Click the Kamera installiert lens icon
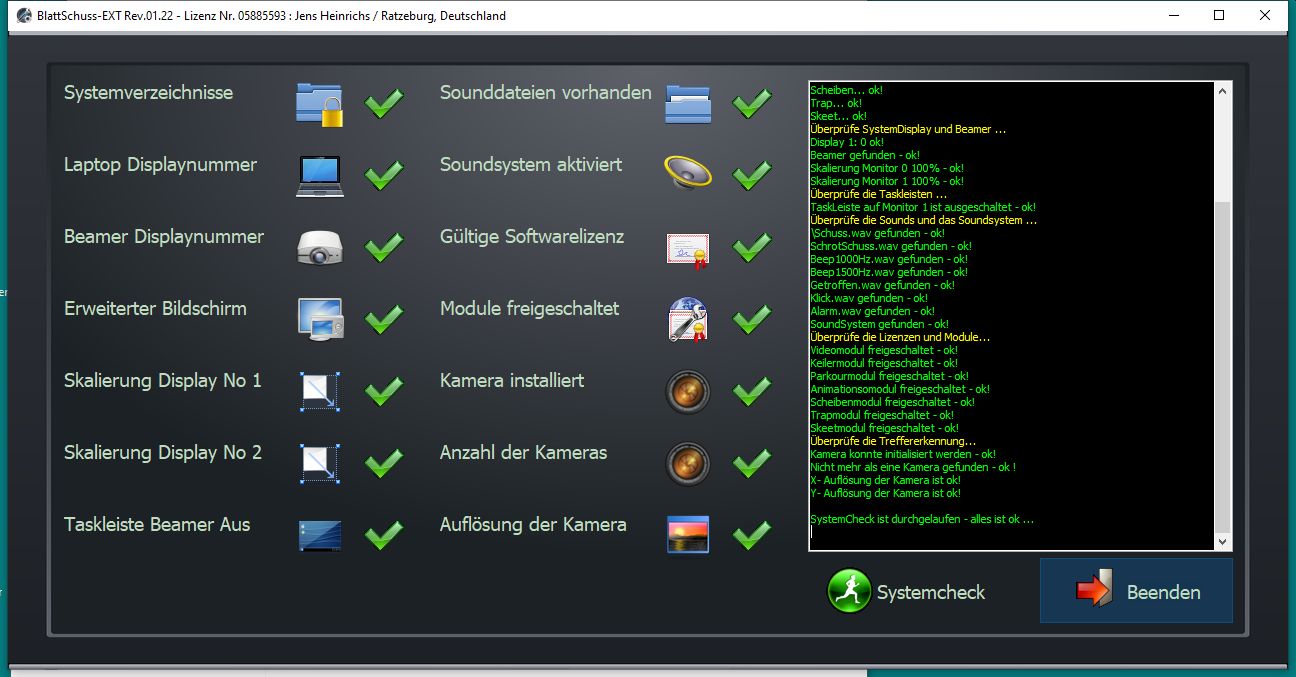Screen dimensions: 1296x677 click(x=688, y=392)
